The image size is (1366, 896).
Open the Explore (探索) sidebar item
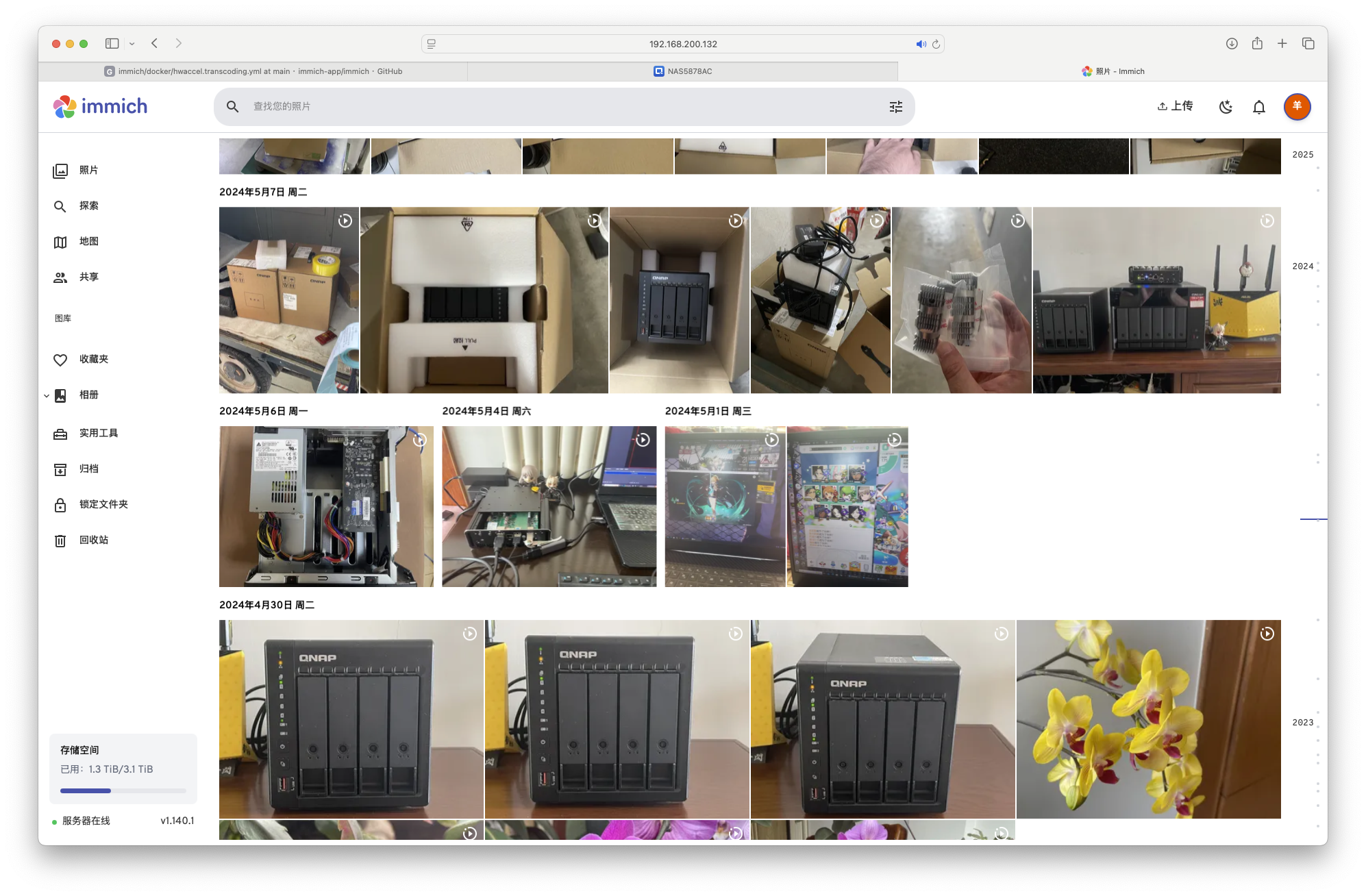(88, 206)
